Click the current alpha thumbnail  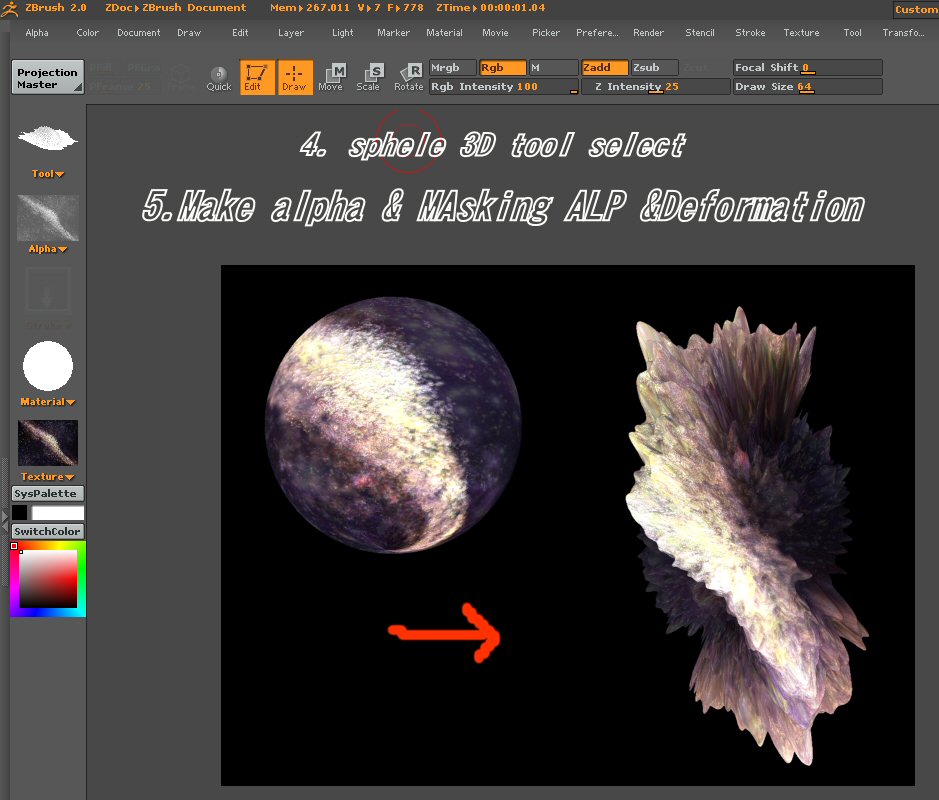tap(48, 218)
